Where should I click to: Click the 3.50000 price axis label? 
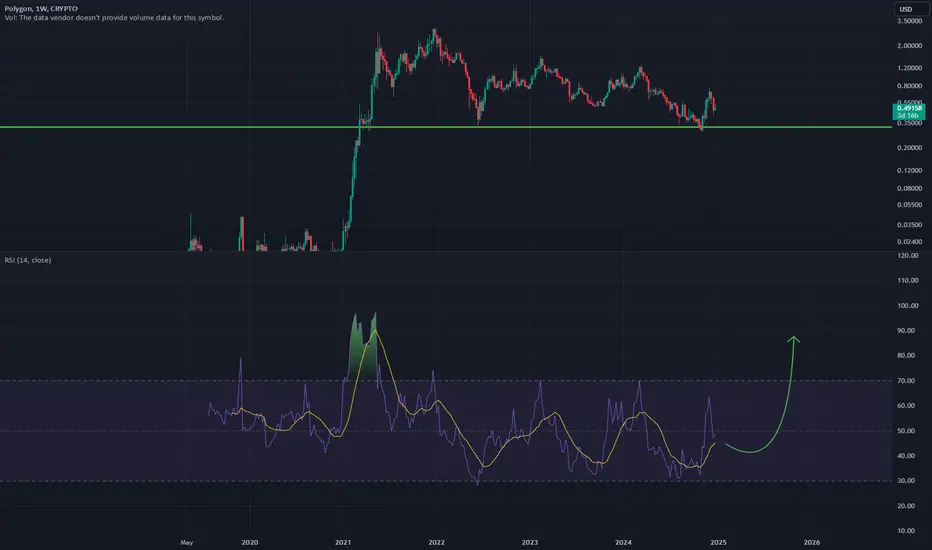coord(909,21)
